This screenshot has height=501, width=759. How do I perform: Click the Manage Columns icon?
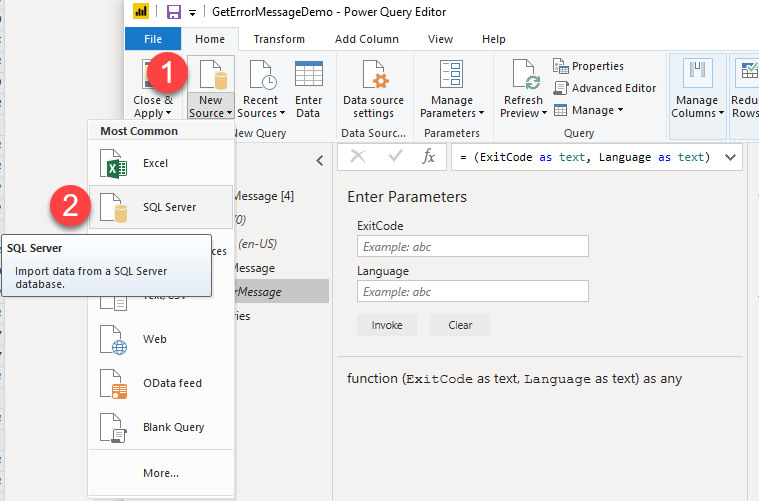698,72
